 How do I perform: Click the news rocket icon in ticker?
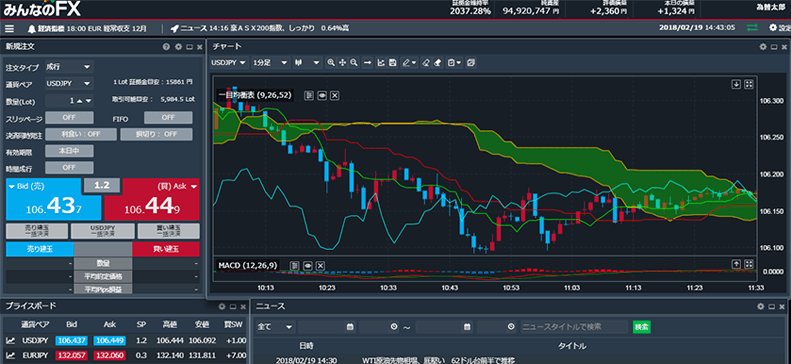pyautogui.click(x=175, y=28)
